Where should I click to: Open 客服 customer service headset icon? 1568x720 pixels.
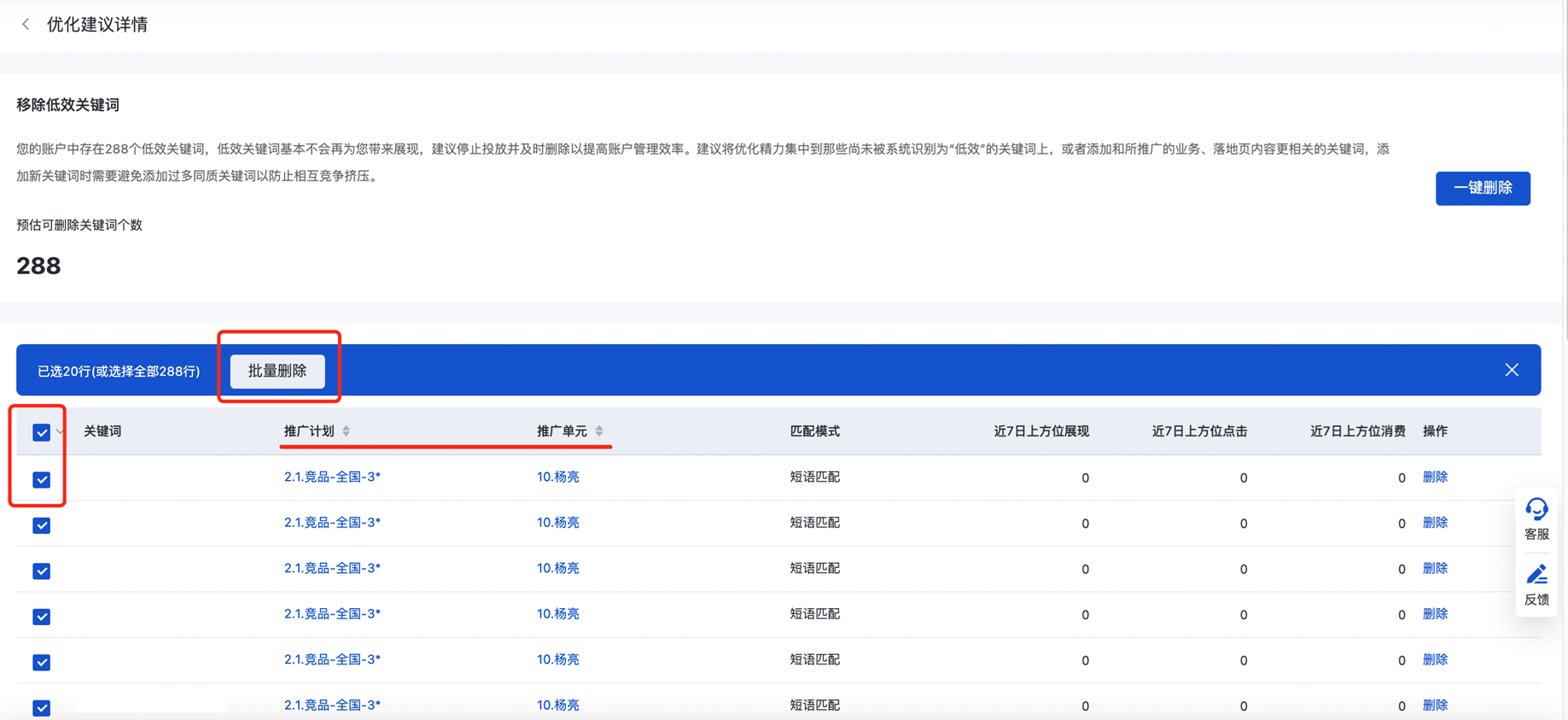tap(1536, 510)
